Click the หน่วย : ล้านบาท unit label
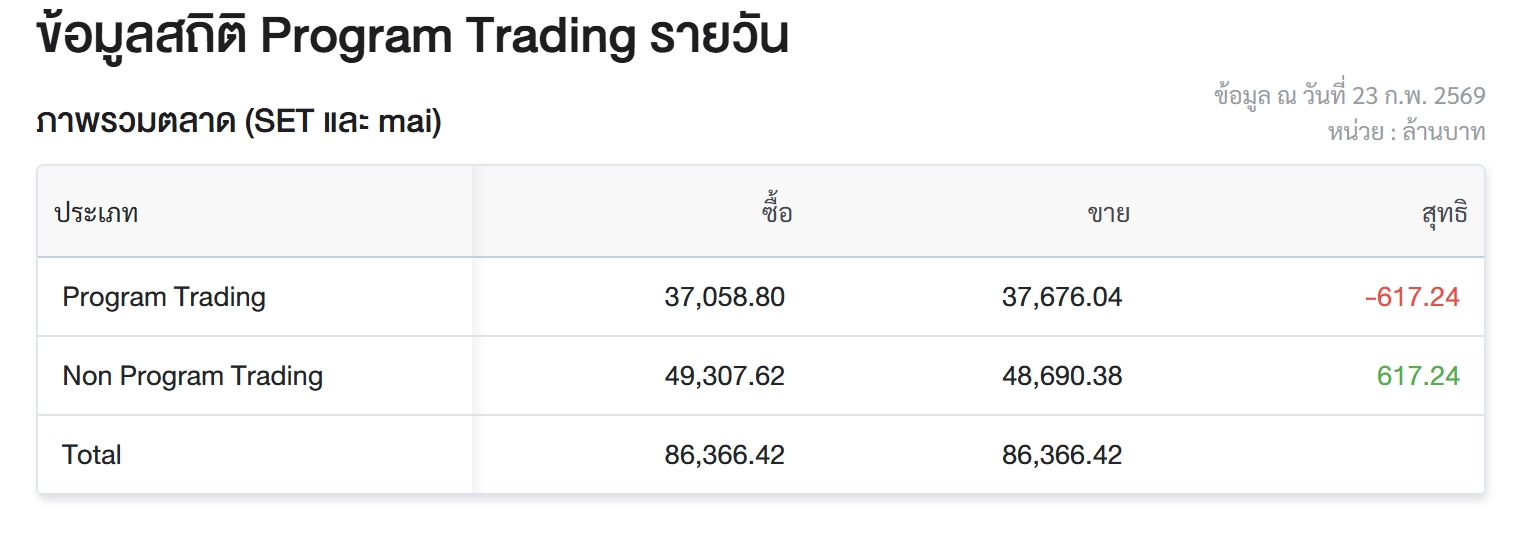The height and width of the screenshot is (550, 1516). coord(1406,131)
